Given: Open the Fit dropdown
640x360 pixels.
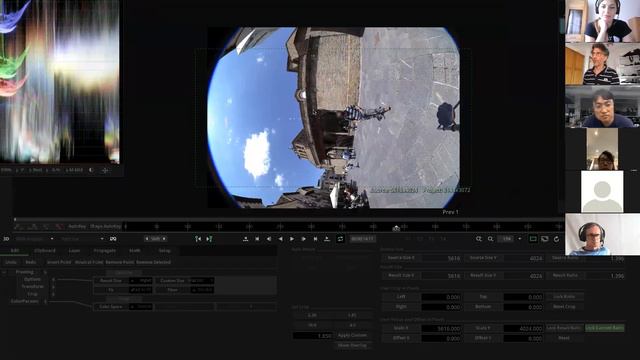Looking at the screenshot, I should click(141, 290).
